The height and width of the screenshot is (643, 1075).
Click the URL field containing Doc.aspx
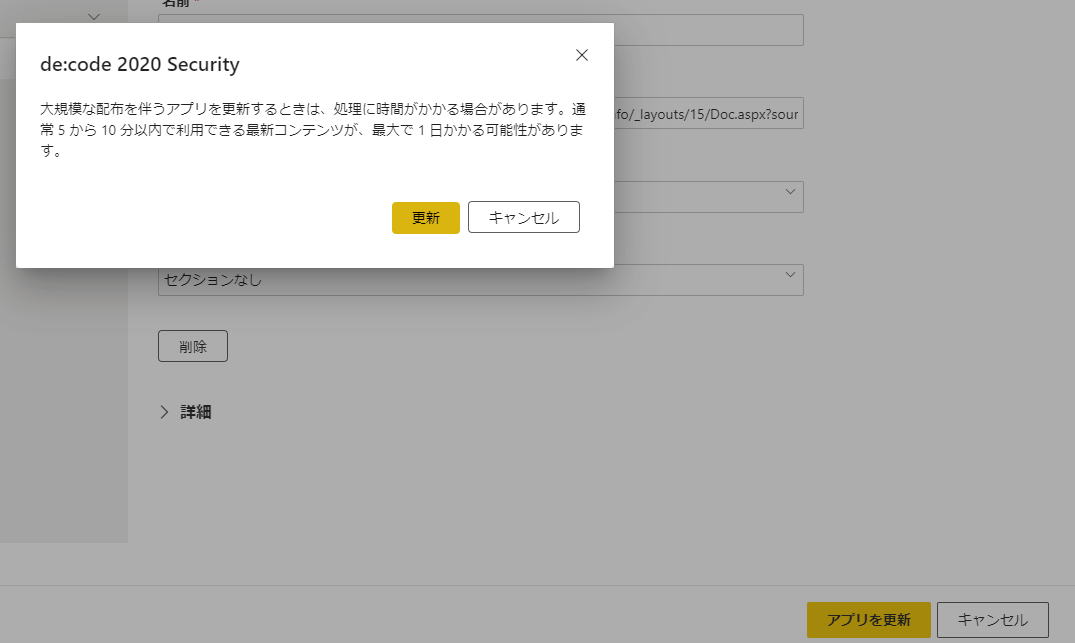coord(708,114)
